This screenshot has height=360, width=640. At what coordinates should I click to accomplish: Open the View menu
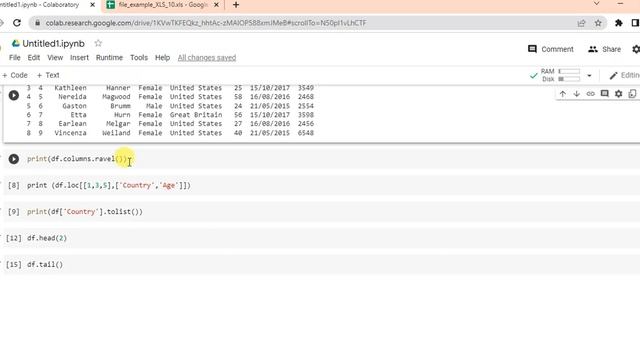pyautogui.click(x=55, y=58)
